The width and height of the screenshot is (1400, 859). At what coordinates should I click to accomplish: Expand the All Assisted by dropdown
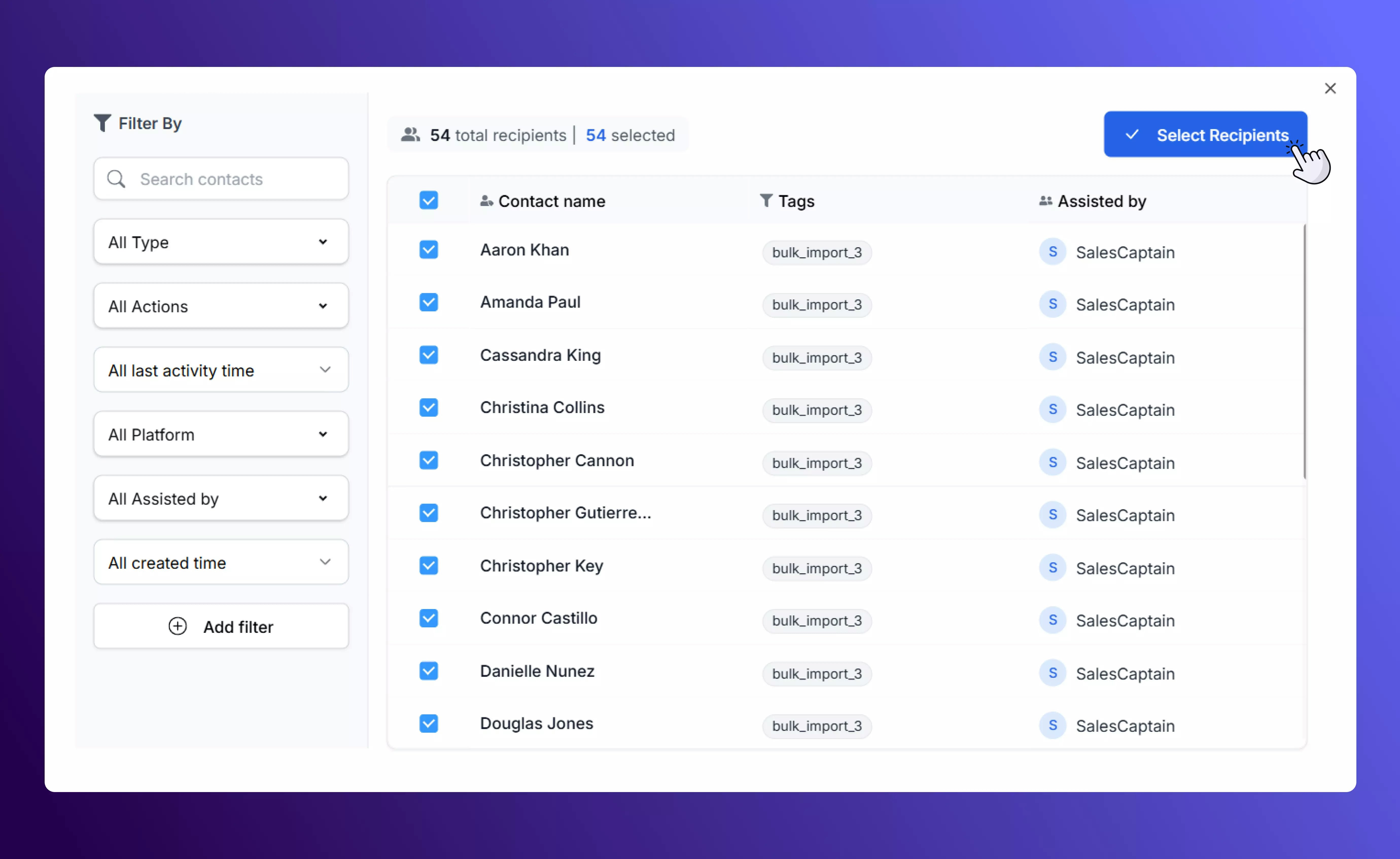(220, 498)
